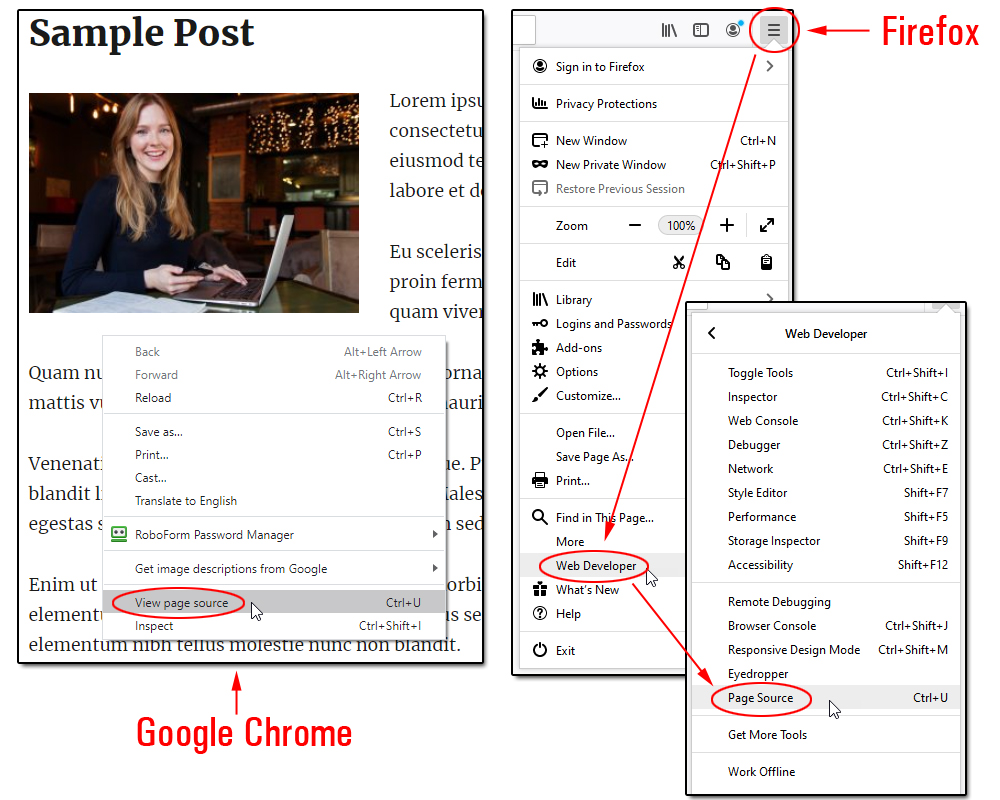Select Toggle Tools in Web Developer
This screenshot has height=800, width=1000.
pos(826,373)
